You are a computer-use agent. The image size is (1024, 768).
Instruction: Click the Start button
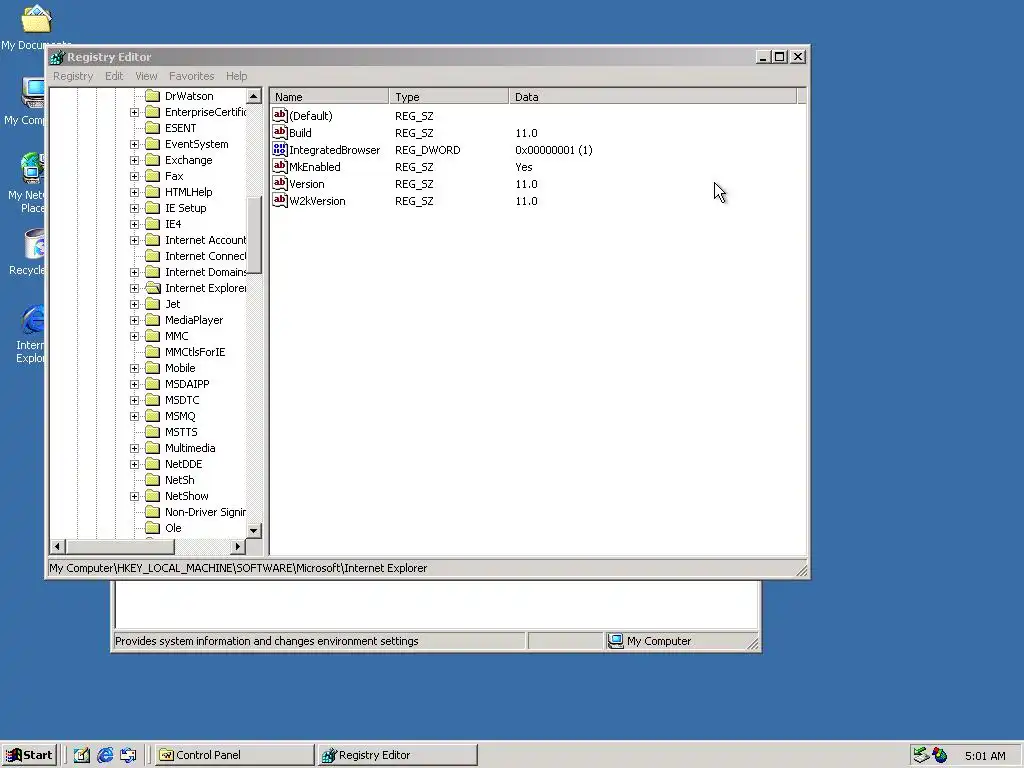click(30, 755)
